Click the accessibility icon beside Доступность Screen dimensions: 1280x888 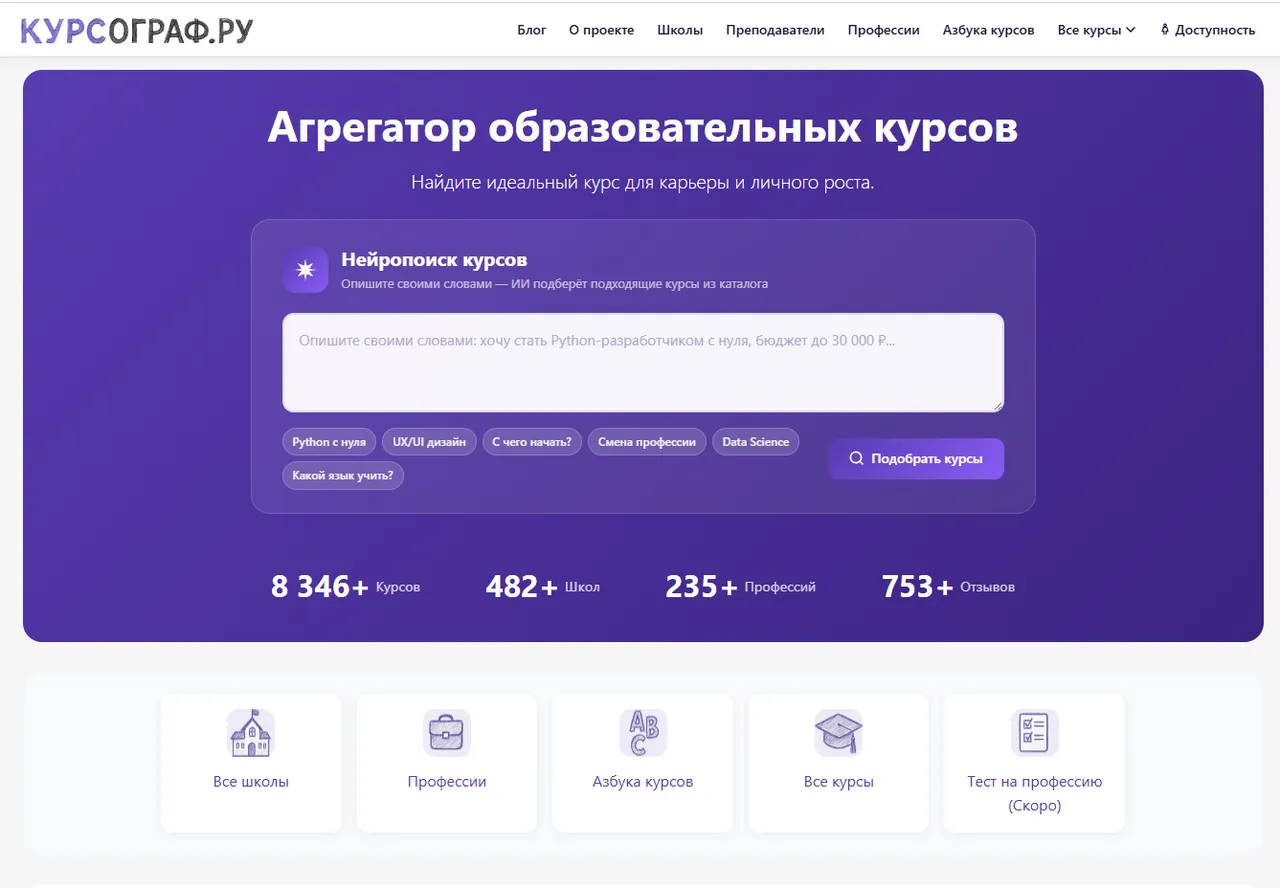1165,30
